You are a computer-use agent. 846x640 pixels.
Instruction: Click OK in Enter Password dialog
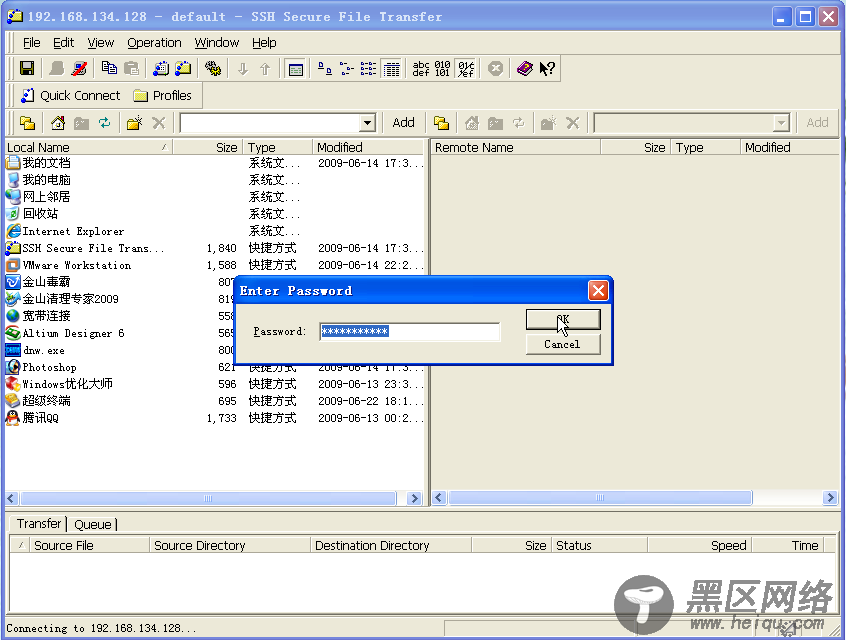(563, 319)
